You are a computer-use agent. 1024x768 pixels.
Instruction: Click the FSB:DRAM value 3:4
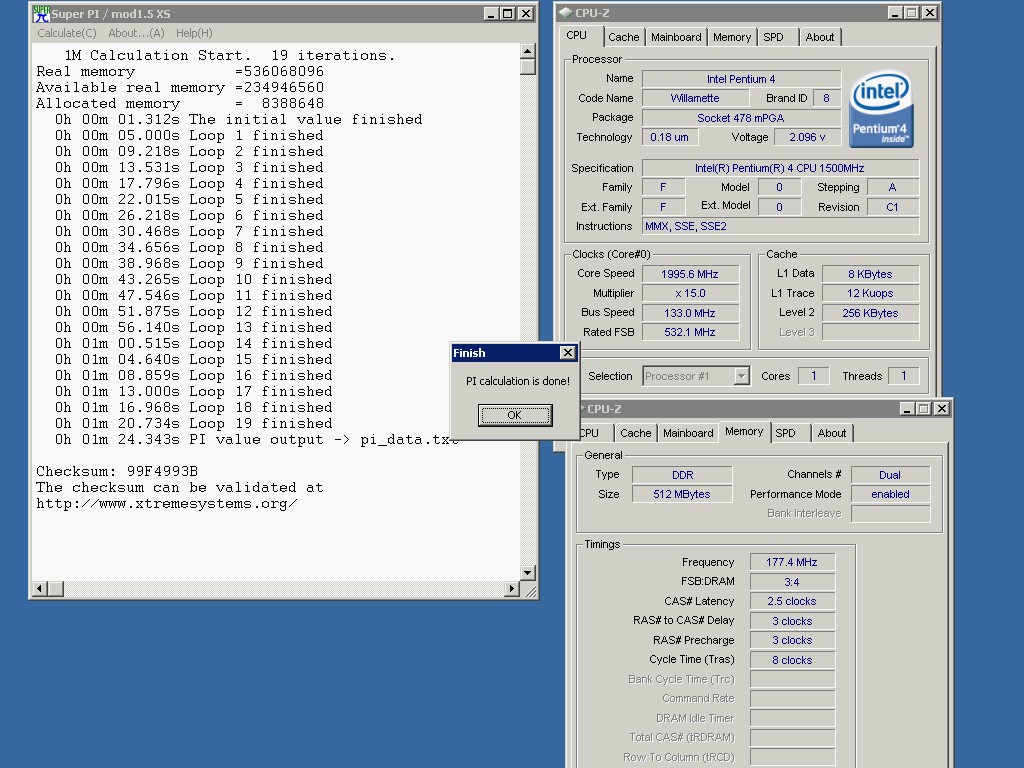click(x=792, y=582)
